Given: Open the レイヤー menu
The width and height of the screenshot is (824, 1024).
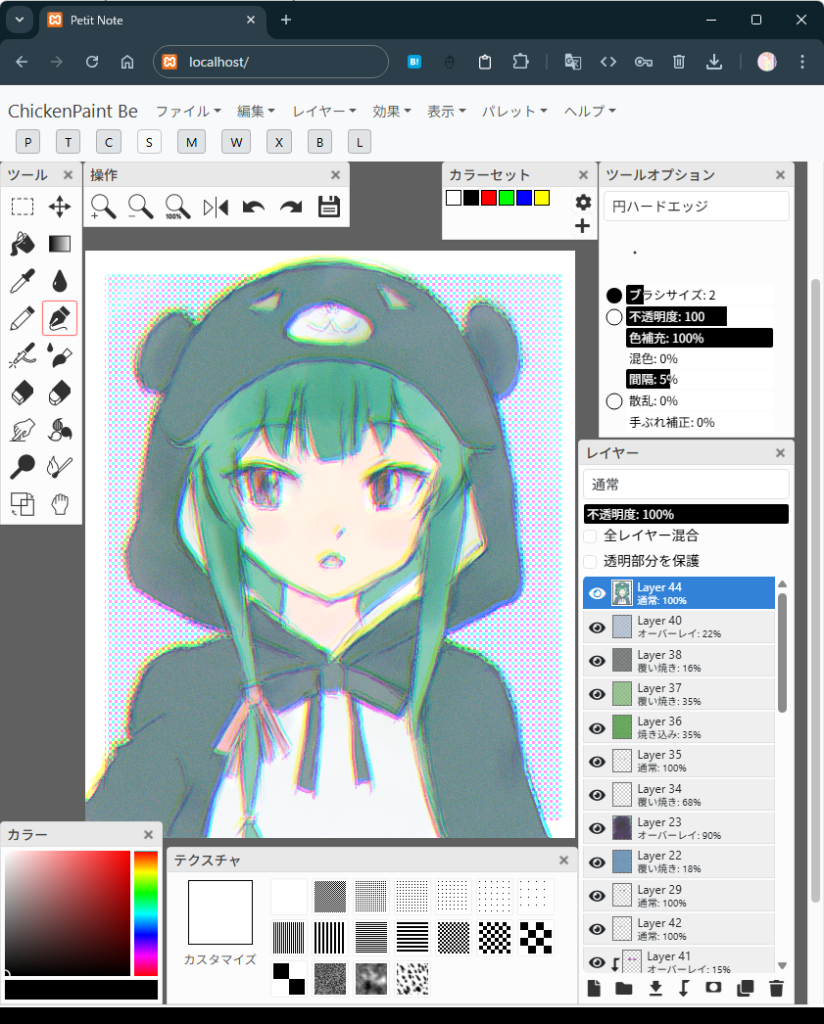Looking at the screenshot, I should 324,111.
